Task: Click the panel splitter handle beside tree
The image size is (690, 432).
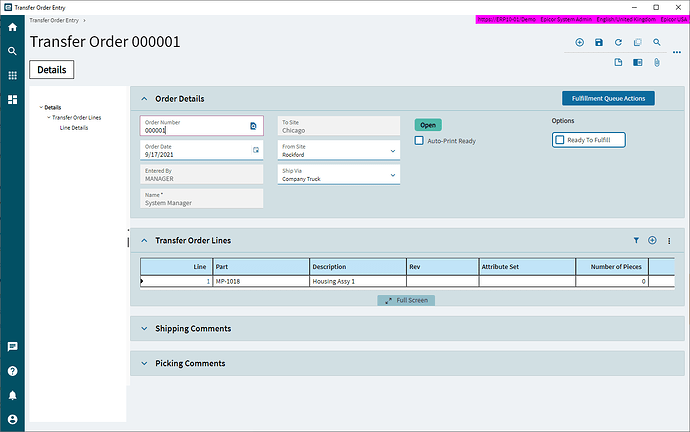Action: (x=128, y=242)
